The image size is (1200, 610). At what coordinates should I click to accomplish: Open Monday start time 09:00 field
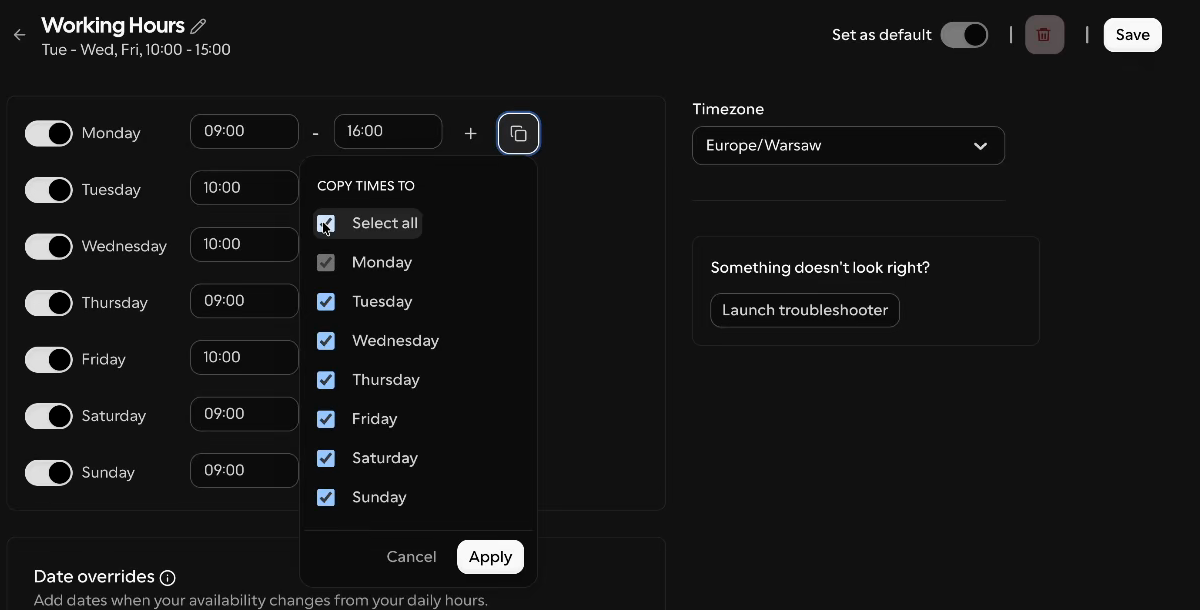(x=244, y=131)
